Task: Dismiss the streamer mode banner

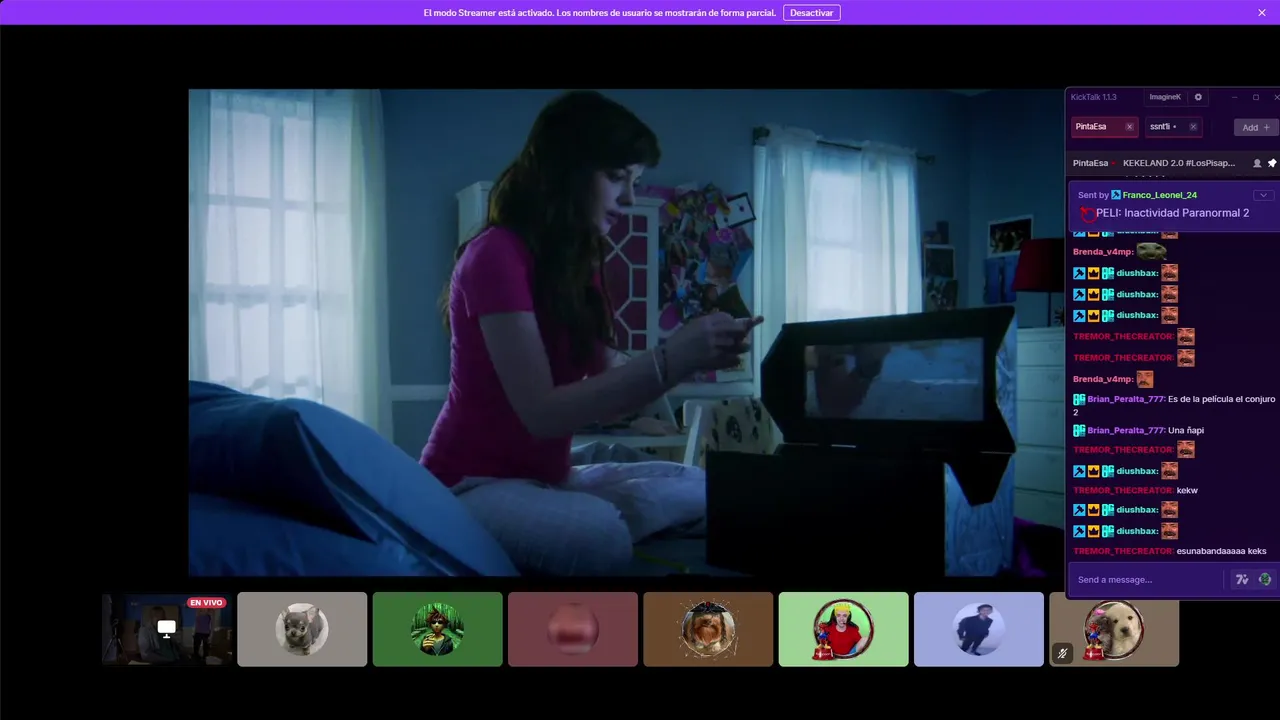Action: (1262, 13)
